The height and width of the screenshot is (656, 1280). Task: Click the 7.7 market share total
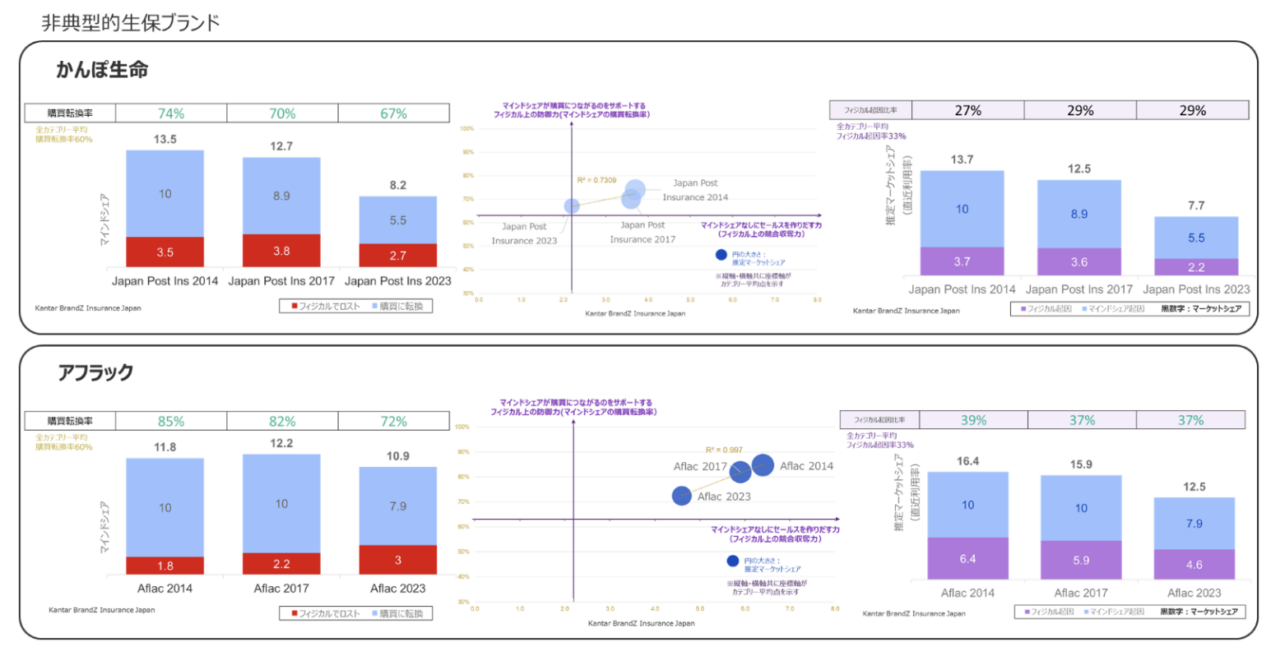pos(1194,206)
